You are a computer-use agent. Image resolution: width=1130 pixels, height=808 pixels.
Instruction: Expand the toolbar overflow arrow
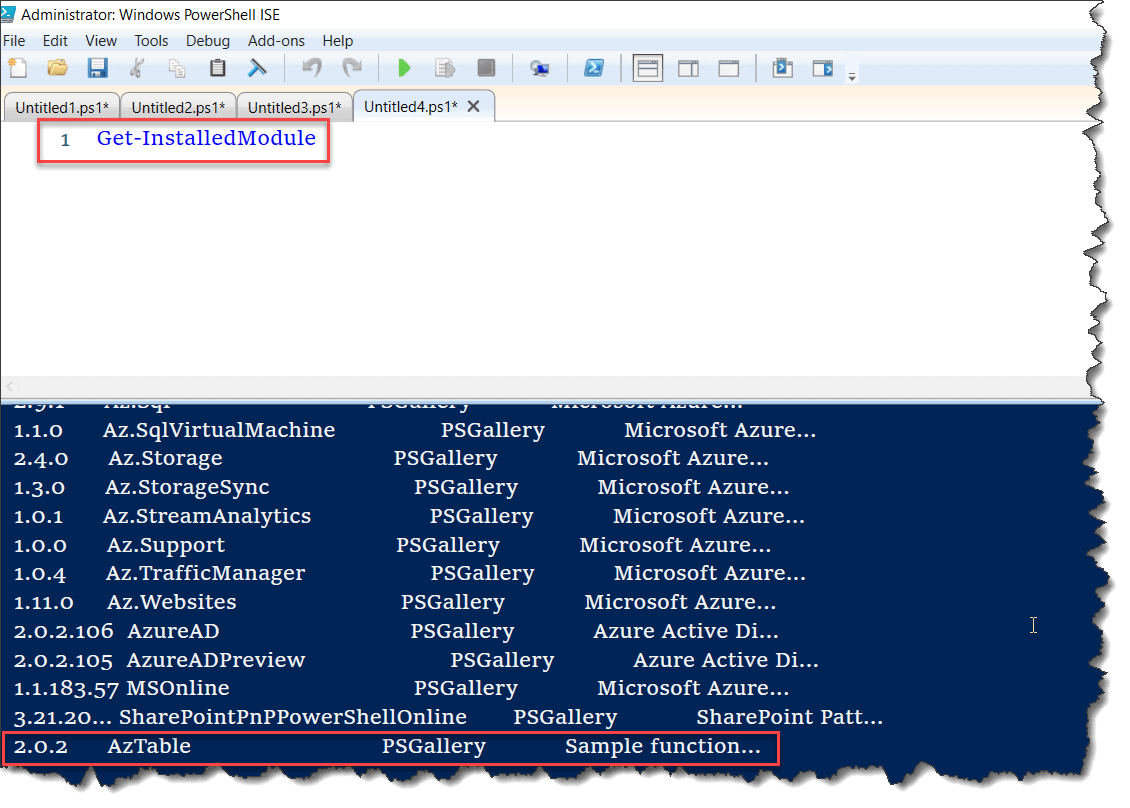[852, 76]
